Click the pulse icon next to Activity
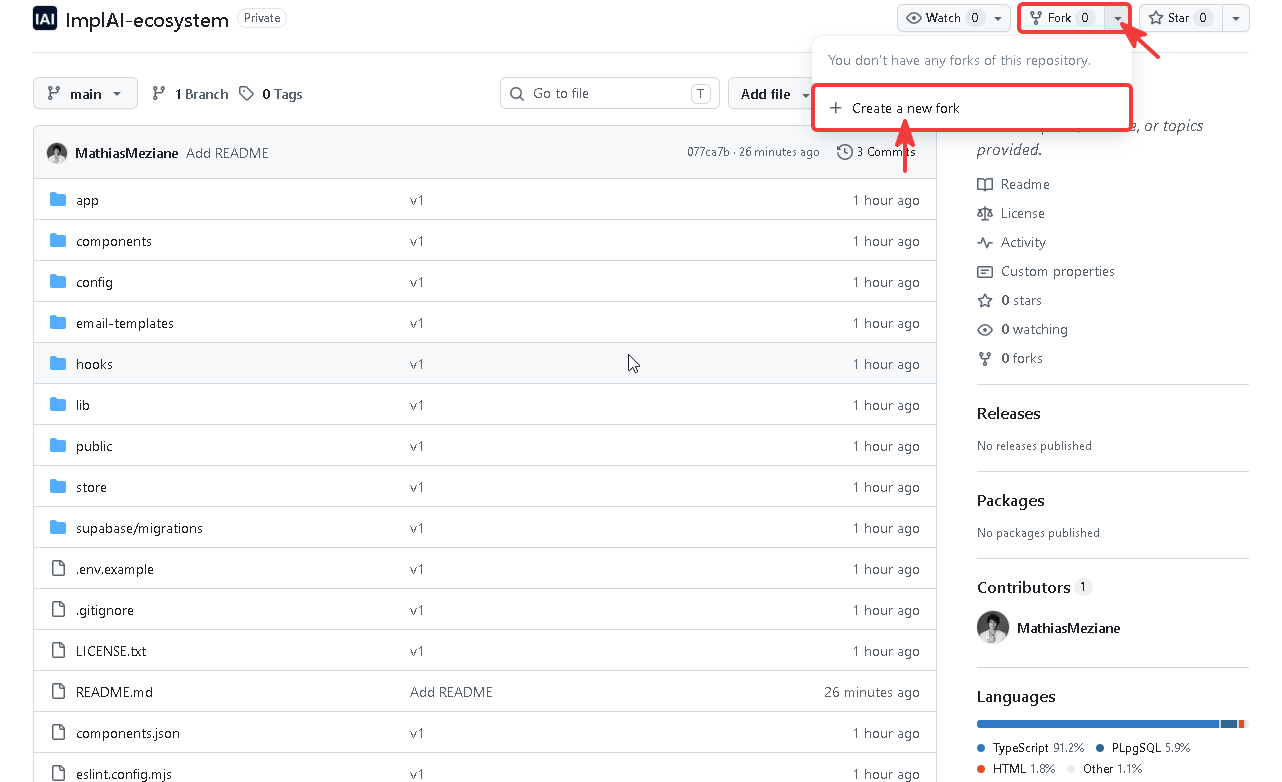 (x=985, y=242)
